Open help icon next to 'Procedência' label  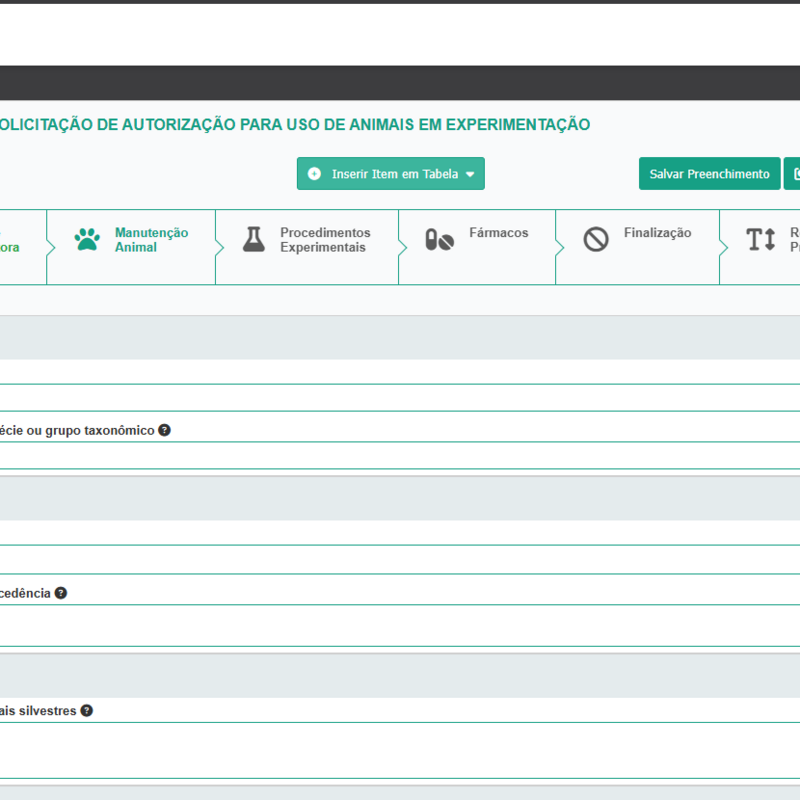tap(61, 593)
